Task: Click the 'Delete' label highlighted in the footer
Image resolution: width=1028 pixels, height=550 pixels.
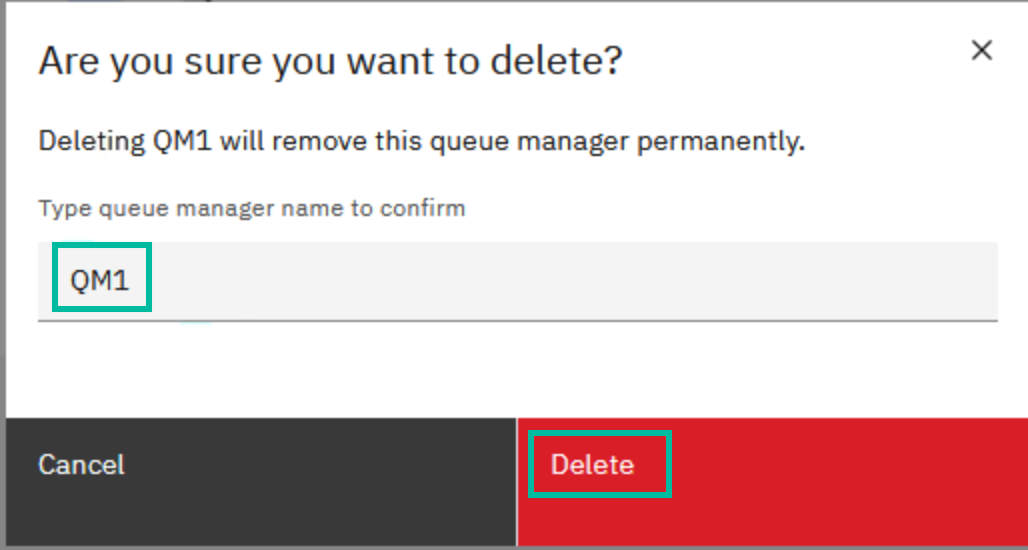Action: click(593, 464)
